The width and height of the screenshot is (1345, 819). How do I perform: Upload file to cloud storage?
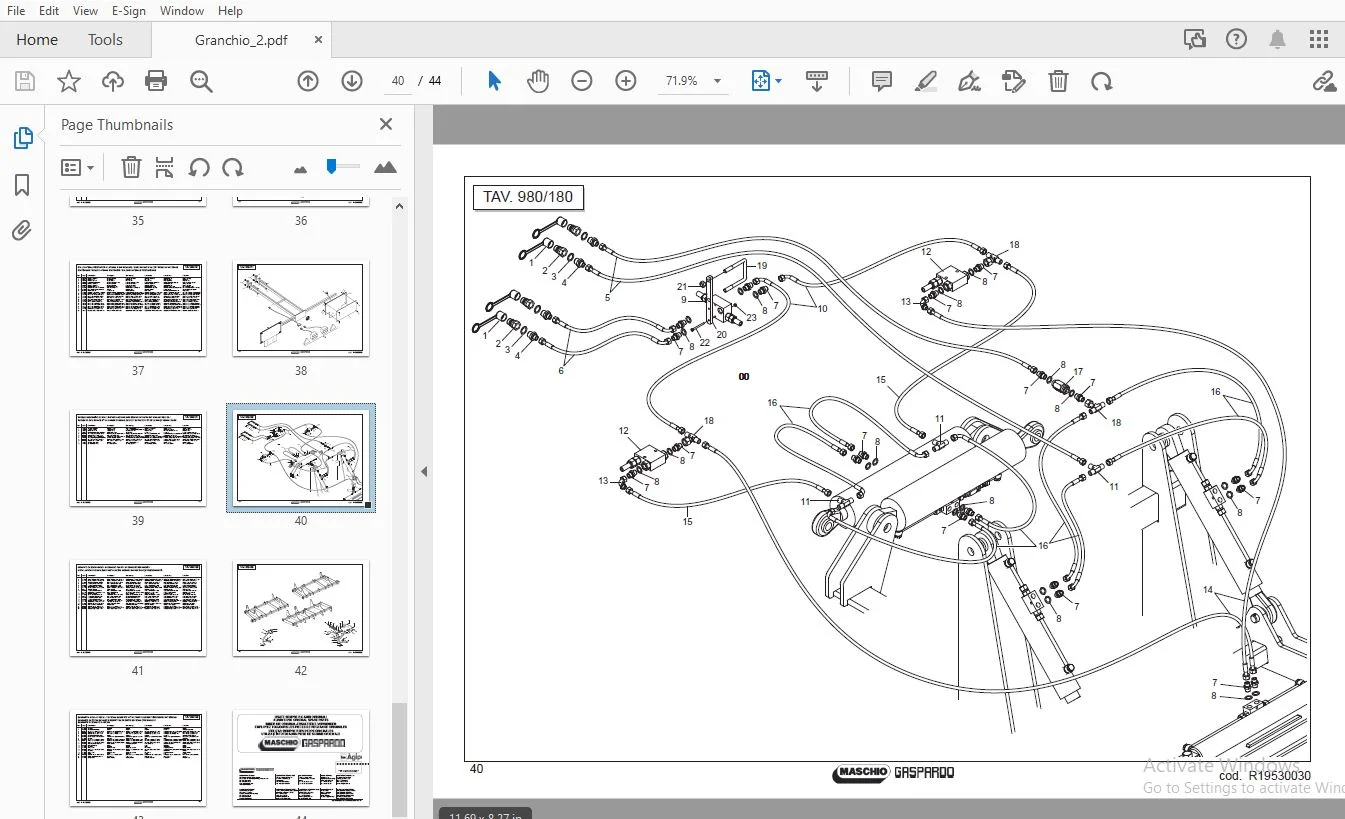(x=113, y=81)
